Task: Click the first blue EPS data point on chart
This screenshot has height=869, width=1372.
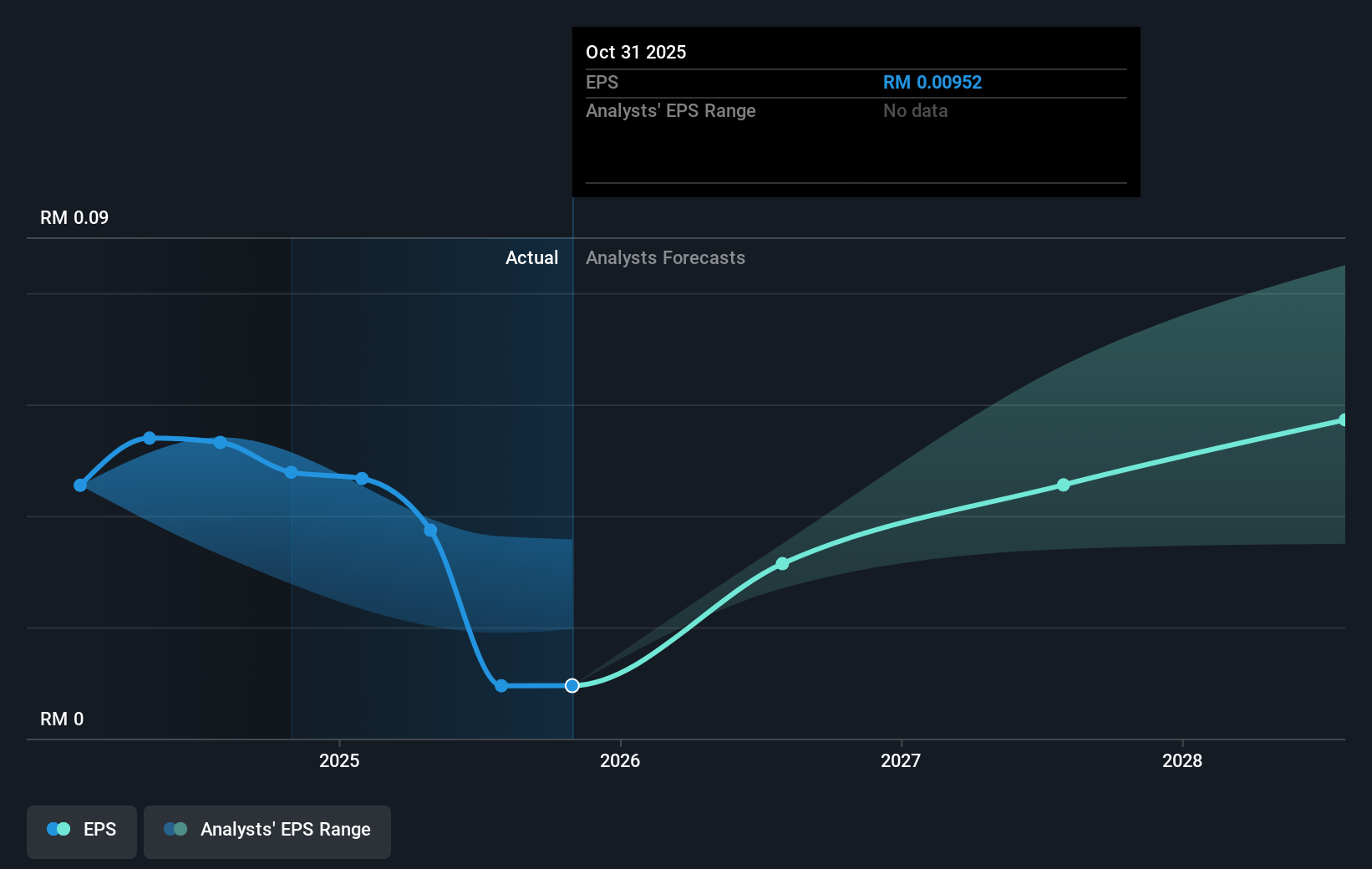Action: point(79,485)
